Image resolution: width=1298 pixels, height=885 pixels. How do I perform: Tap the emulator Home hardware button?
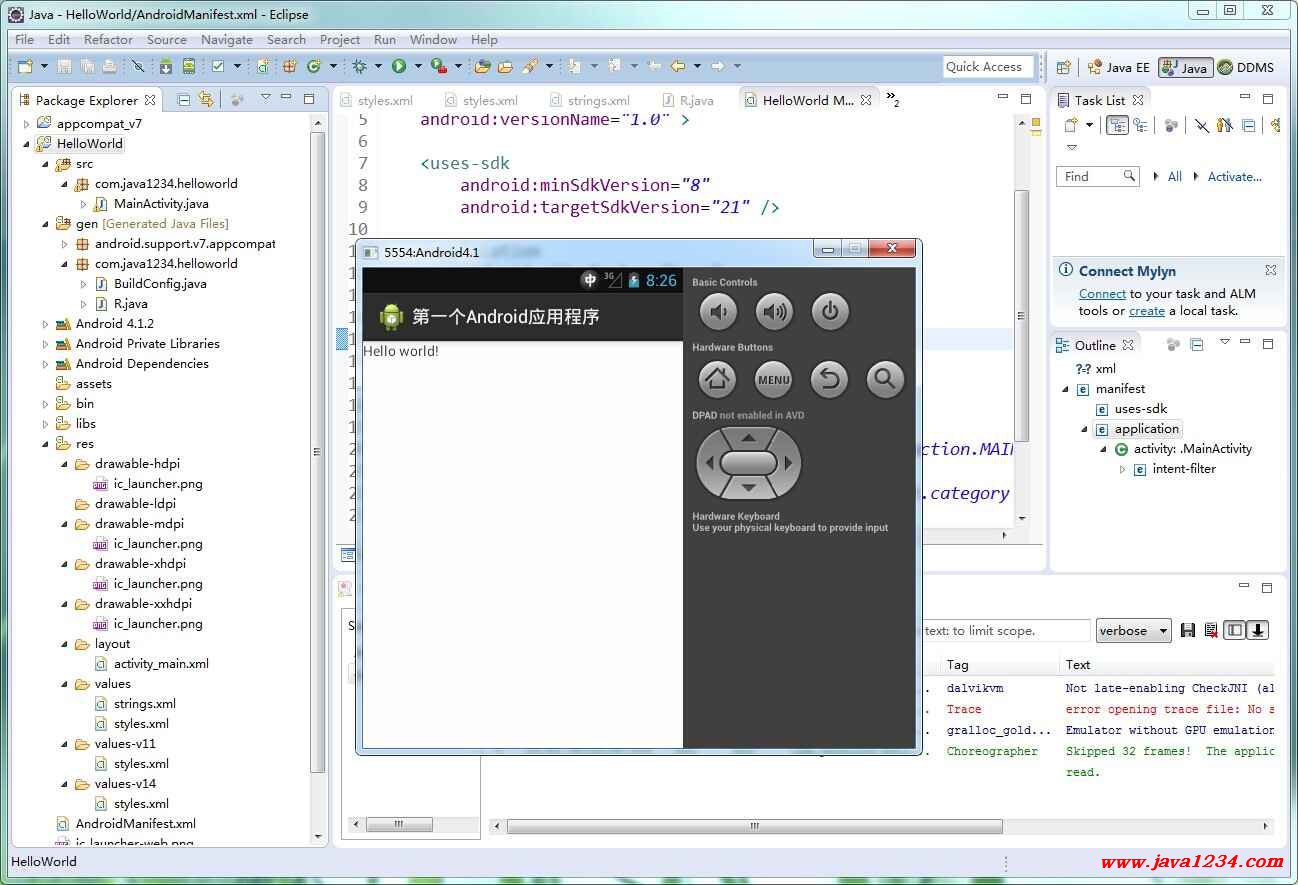pyautogui.click(x=717, y=379)
